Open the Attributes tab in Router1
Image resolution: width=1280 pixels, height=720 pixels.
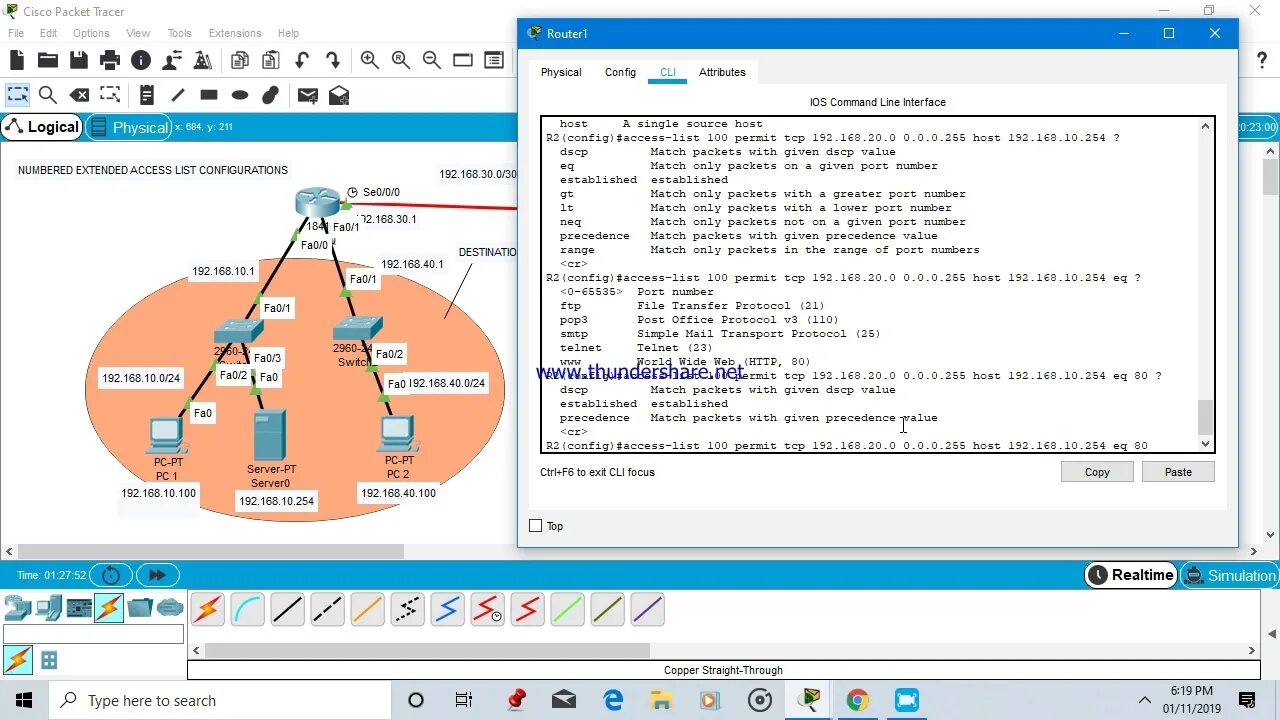point(722,72)
